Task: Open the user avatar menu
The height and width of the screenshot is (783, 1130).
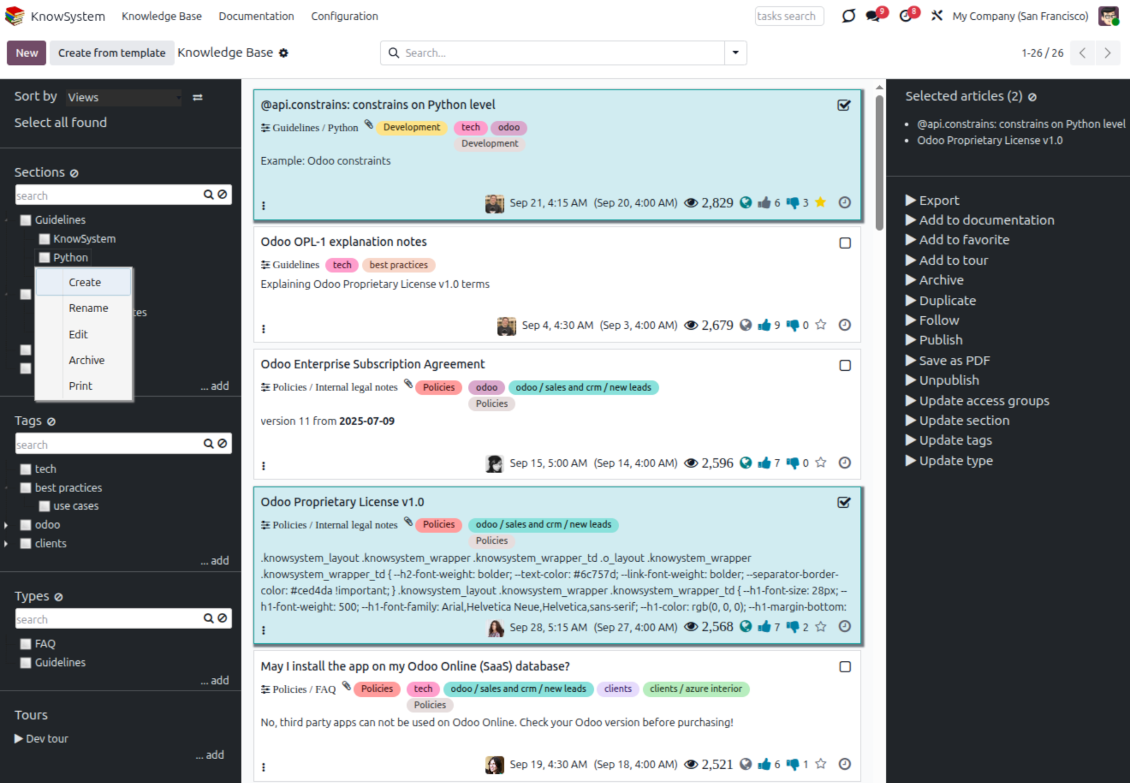Action: coord(1108,16)
